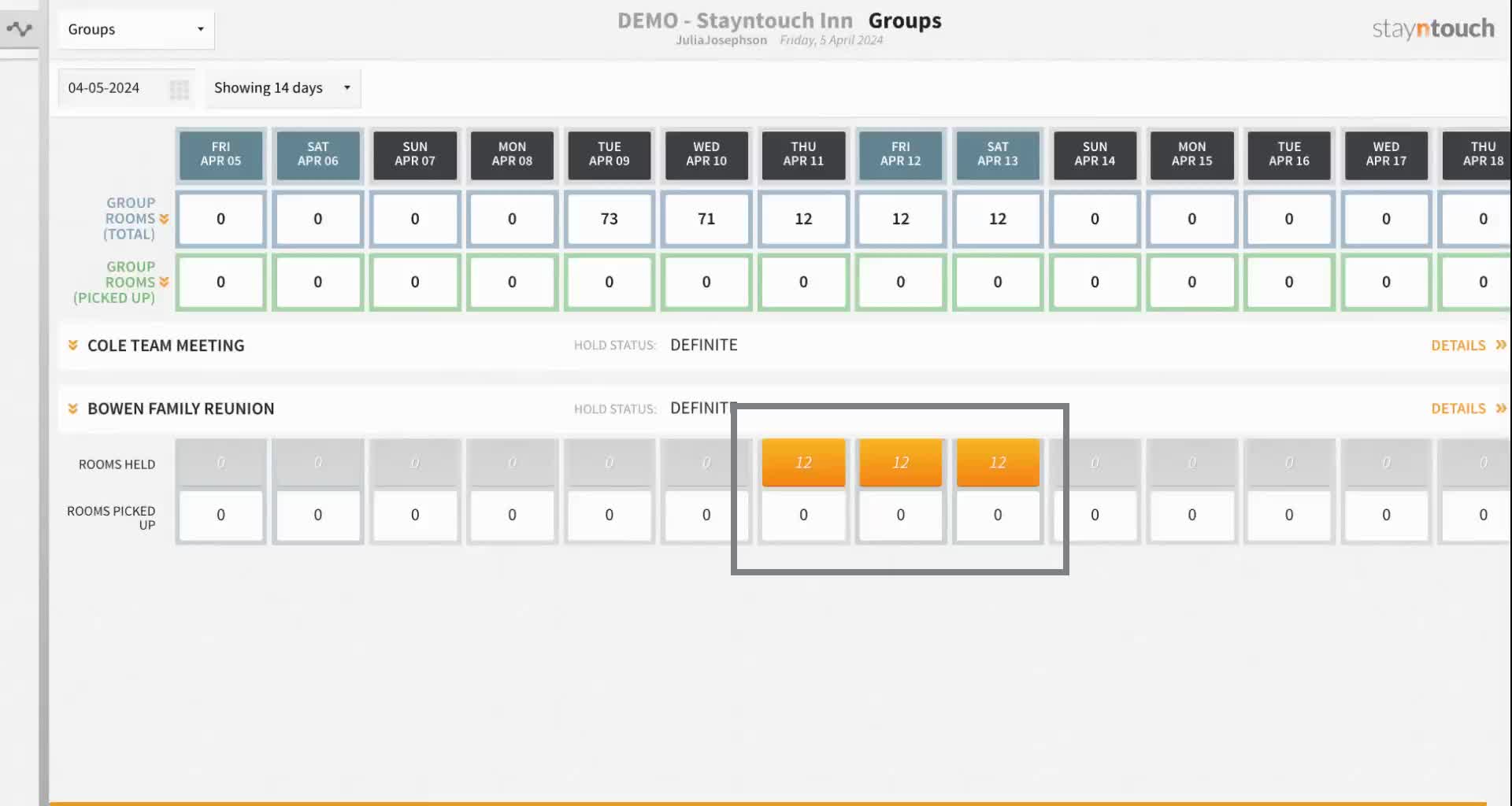Click the ROOMS PICKED UP row label
The width and height of the screenshot is (1512, 806).
111,518
